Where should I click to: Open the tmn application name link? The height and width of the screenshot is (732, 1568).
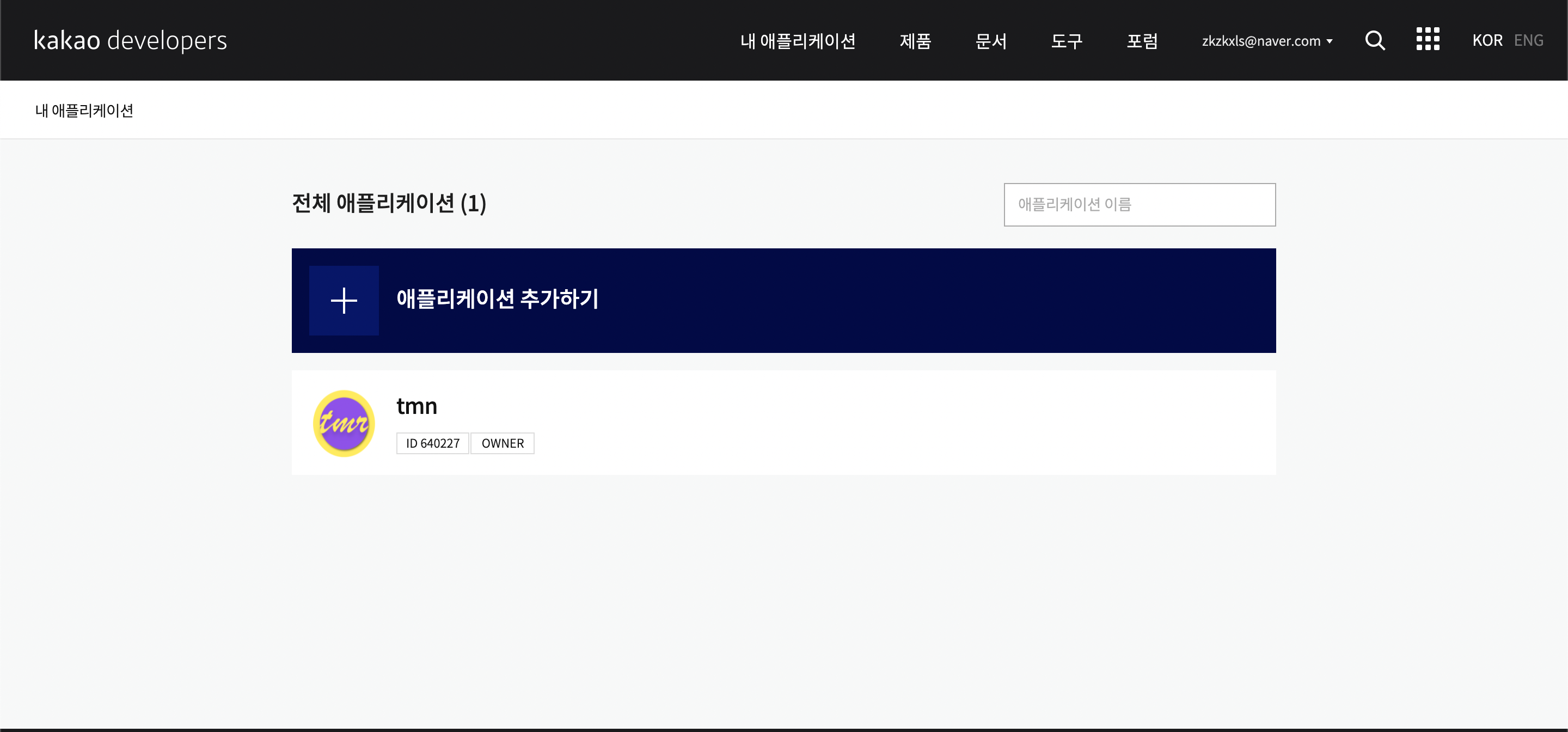[x=416, y=406]
